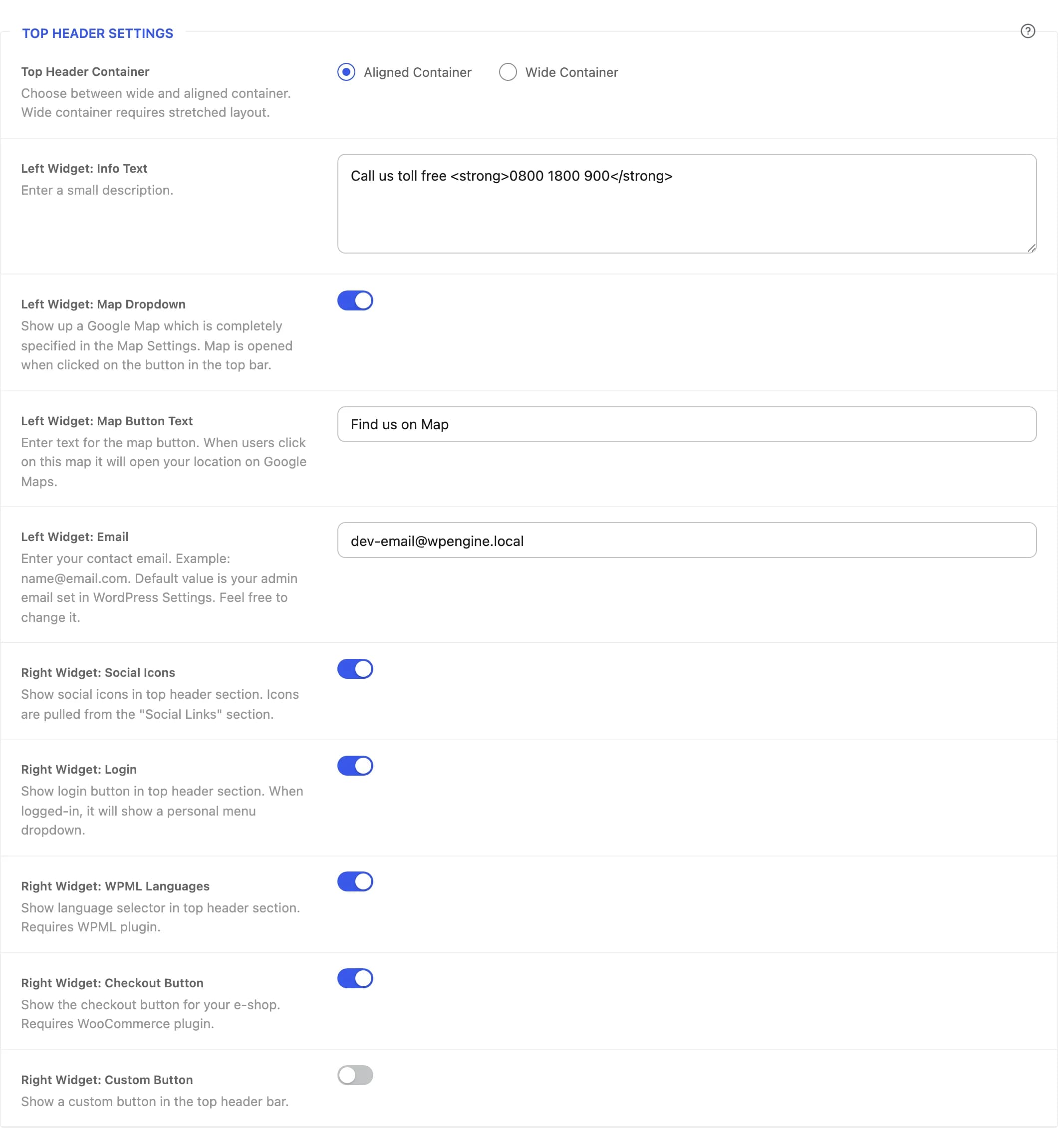The height and width of the screenshot is (1148, 1058).
Task: Click the 'Right Widget: Custom Button' label
Action: 107,1079
